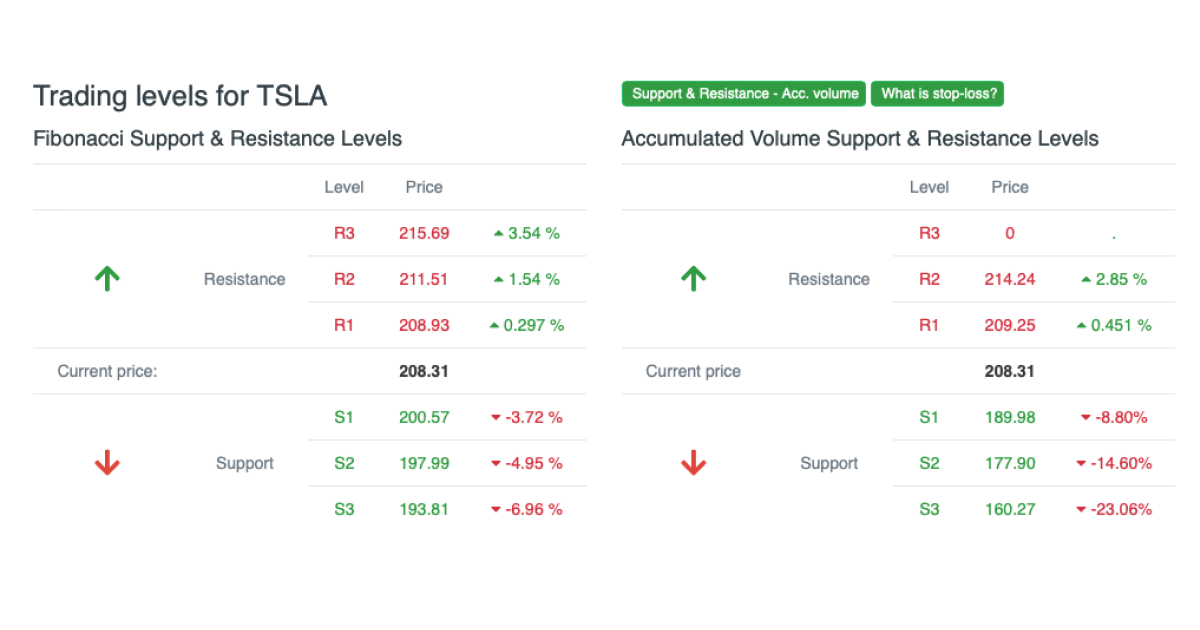Click Accumulated Volume S3 price 160.27
Screen dimensions: 1200x630
[x=1010, y=509]
